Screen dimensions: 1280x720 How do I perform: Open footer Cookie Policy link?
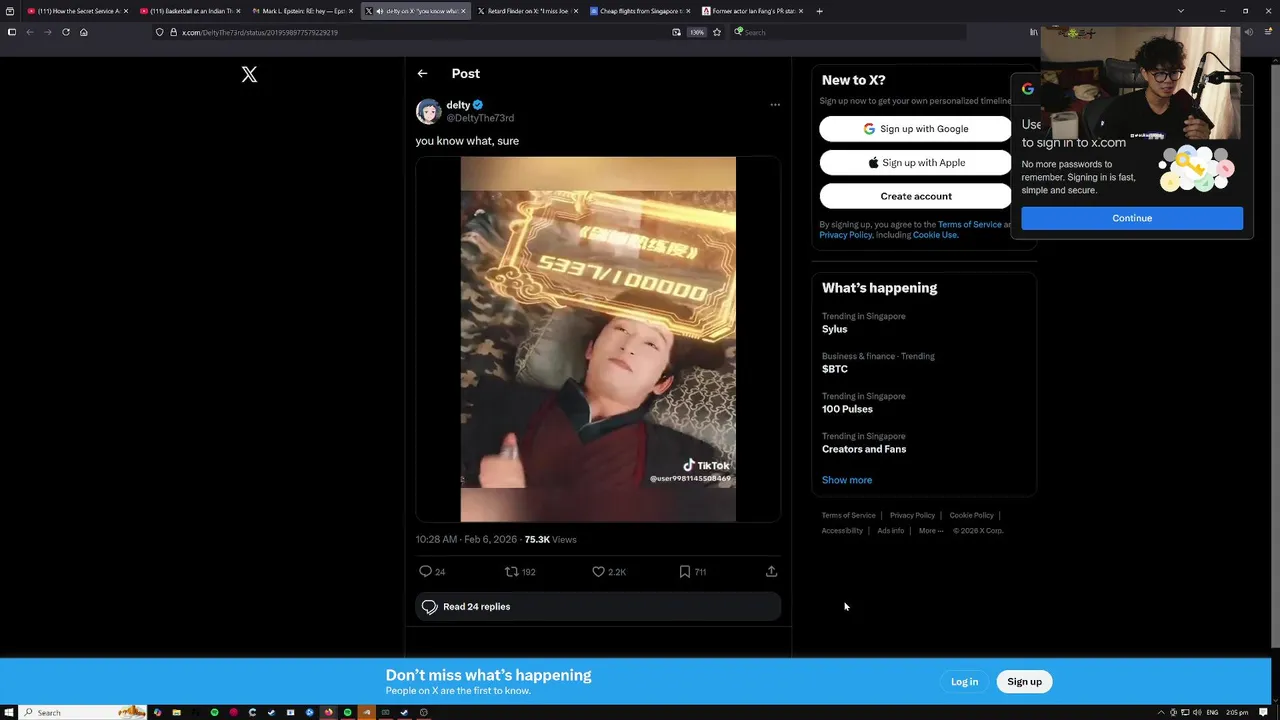pos(971,515)
